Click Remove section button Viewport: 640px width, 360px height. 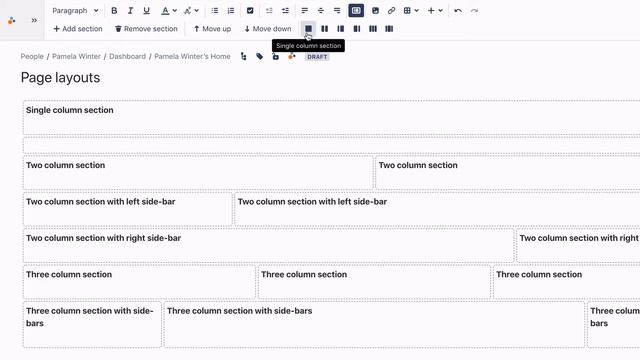(146, 29)
